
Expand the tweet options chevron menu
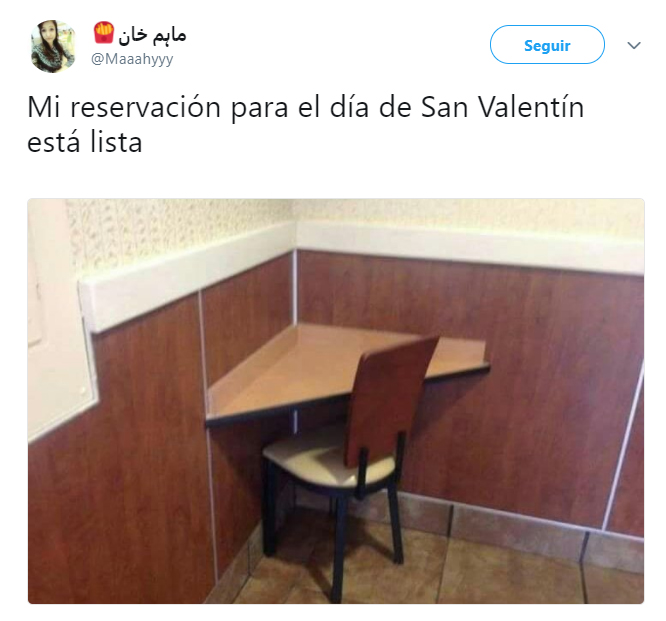[634, 45]
